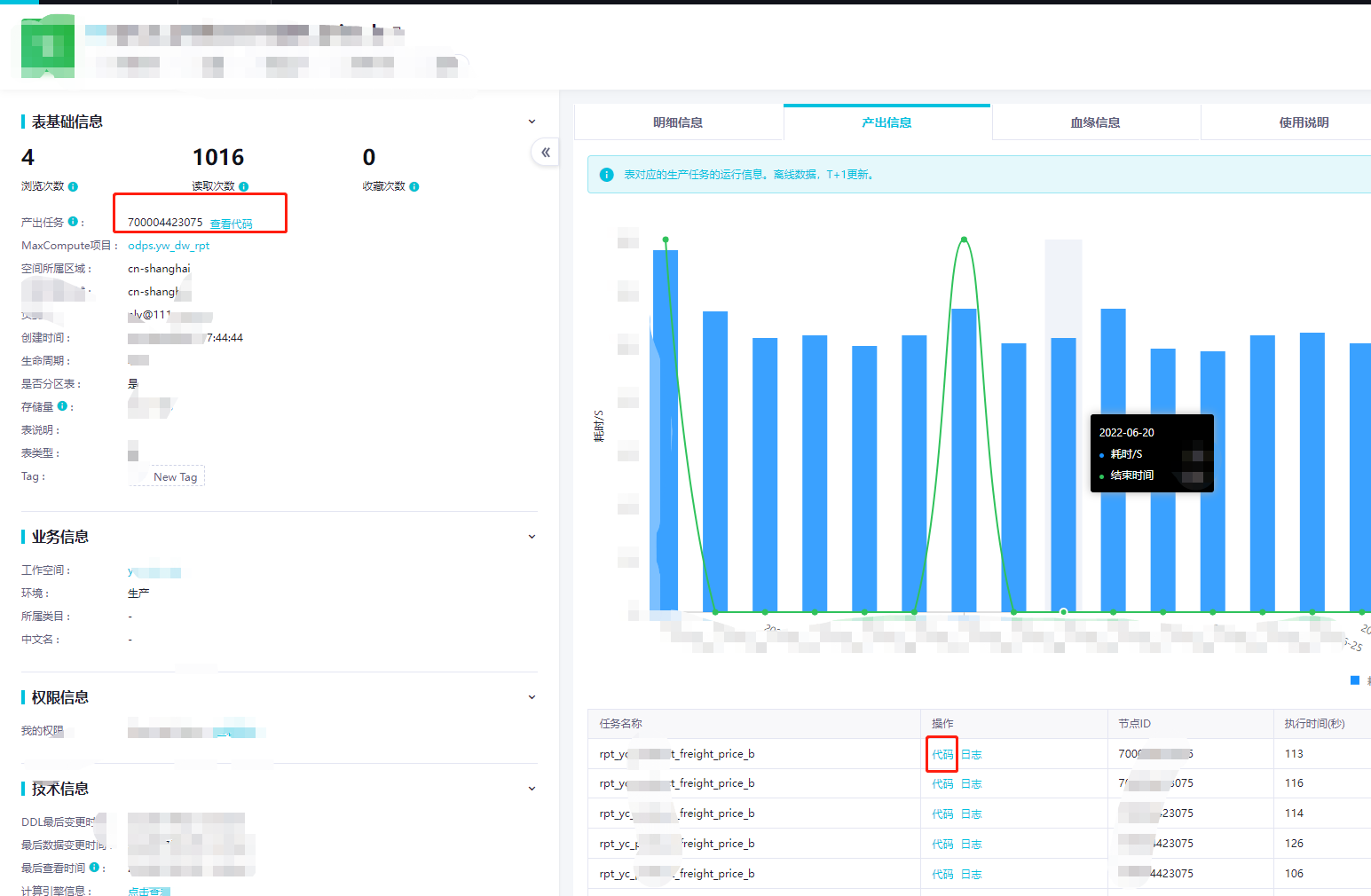The image size is (1371, 896).
Task: Open 代码 link in row with 126 seconds
Action: (x=942, y=844)
